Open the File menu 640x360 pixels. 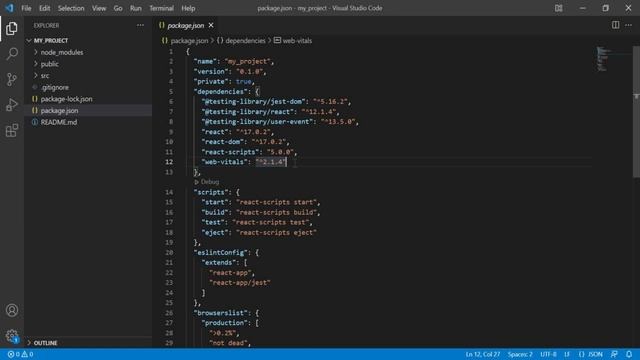pyautogui.click(x=26, y=8)
